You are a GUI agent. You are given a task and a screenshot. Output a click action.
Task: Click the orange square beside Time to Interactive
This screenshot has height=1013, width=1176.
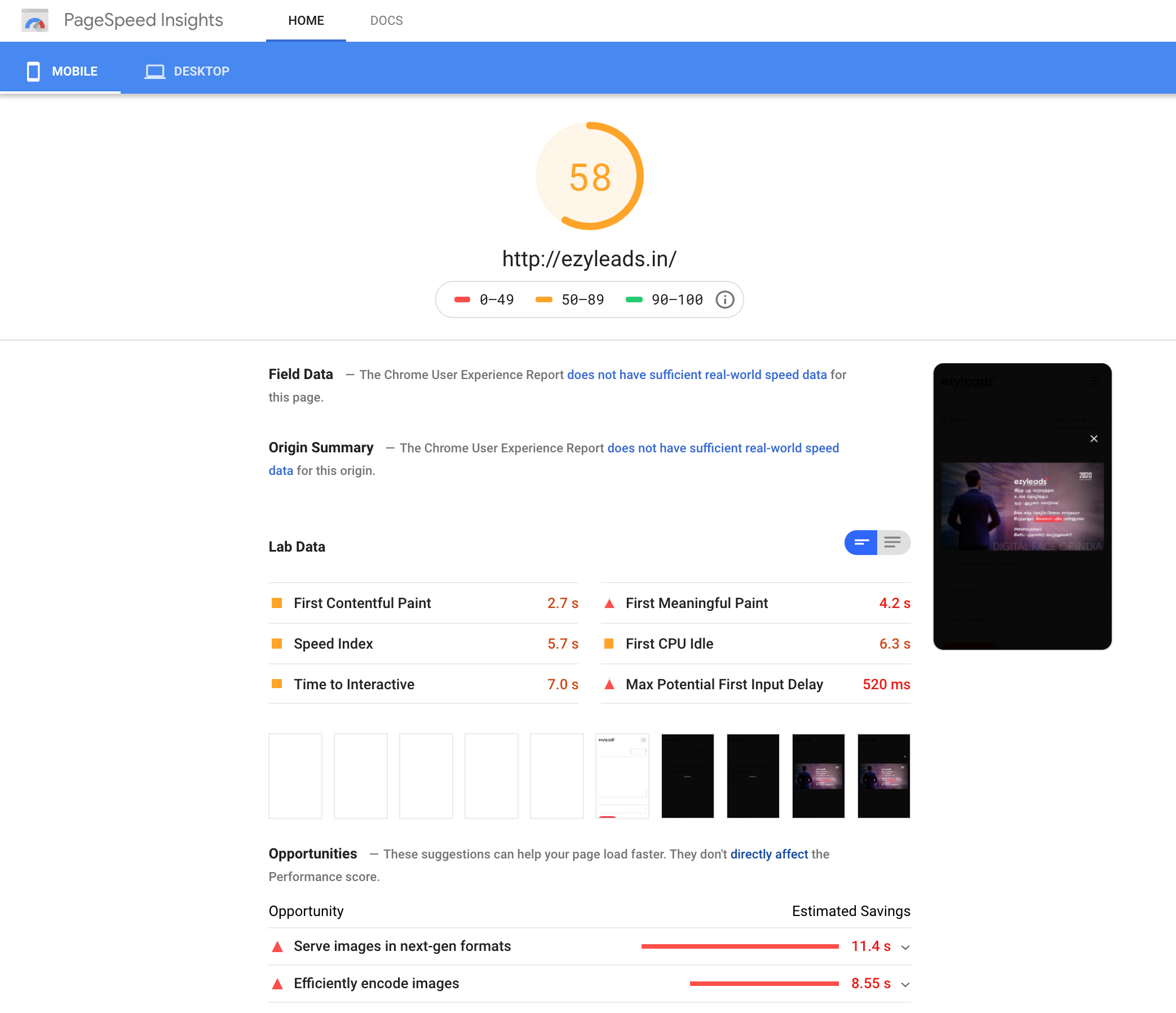click(277, 684)
